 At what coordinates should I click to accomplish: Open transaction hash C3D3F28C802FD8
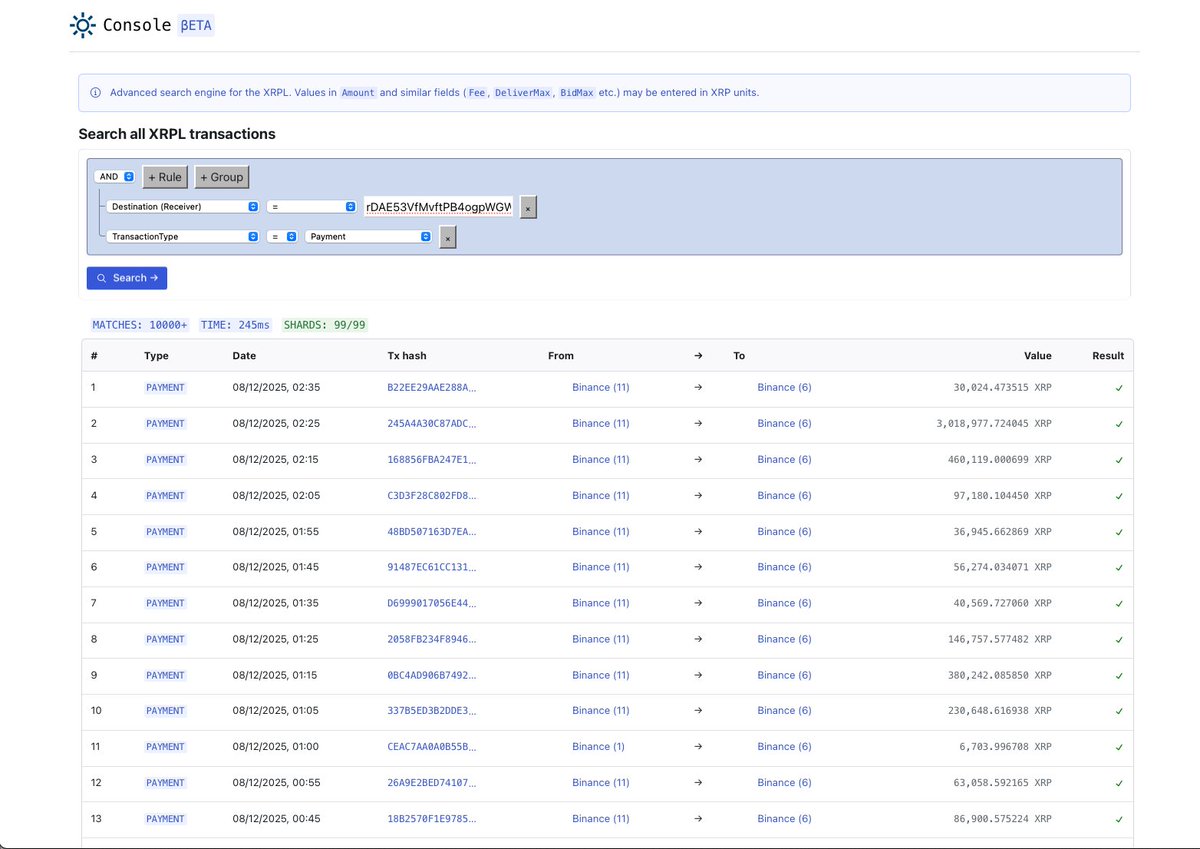(x=432, y=495)
